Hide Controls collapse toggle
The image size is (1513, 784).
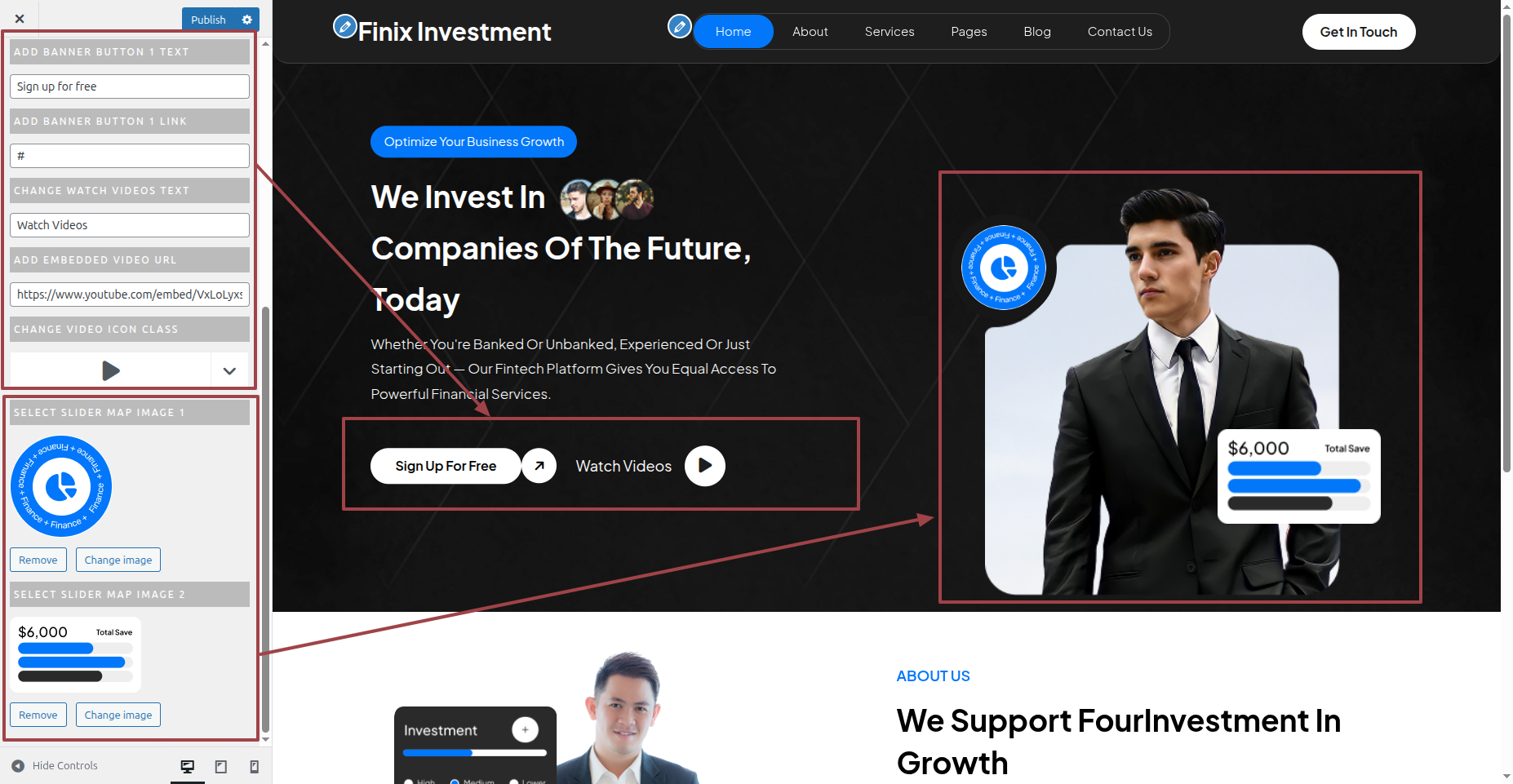[x=55, y=766]
